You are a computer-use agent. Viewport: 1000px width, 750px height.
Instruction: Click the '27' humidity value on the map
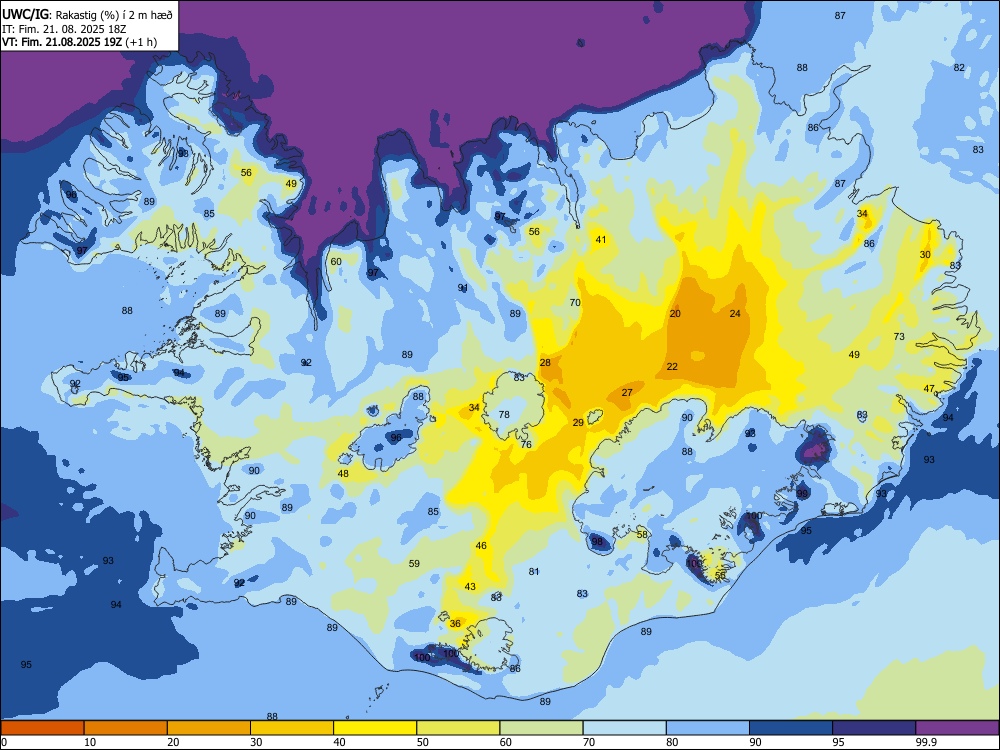[x=627, y=393]
